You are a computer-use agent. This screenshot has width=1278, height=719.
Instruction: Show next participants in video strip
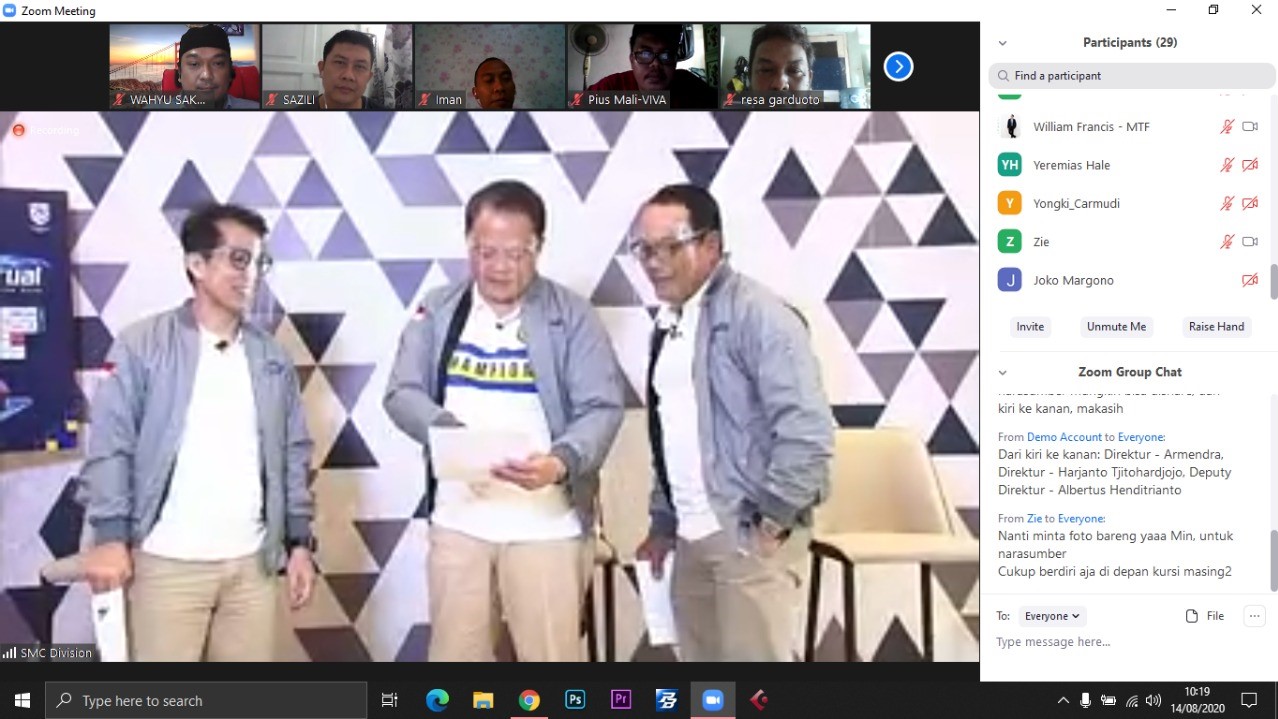pos(898,67)
